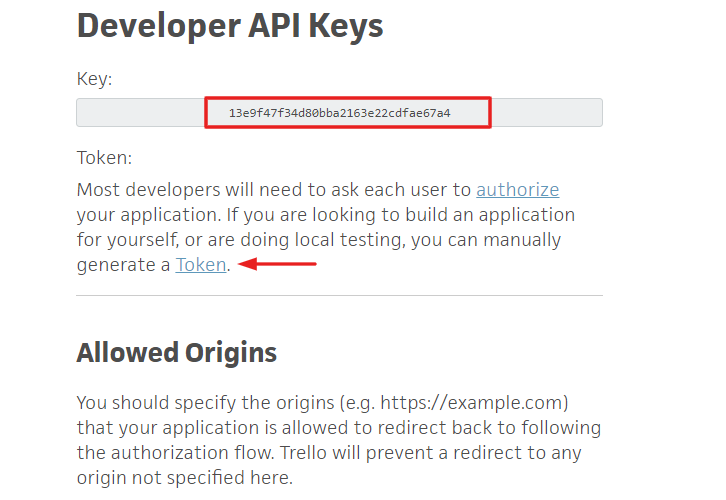Click the empty left side of the key field
Image resolution: width=726 pixels, height=500 pixels.
(x=140, y=113)
